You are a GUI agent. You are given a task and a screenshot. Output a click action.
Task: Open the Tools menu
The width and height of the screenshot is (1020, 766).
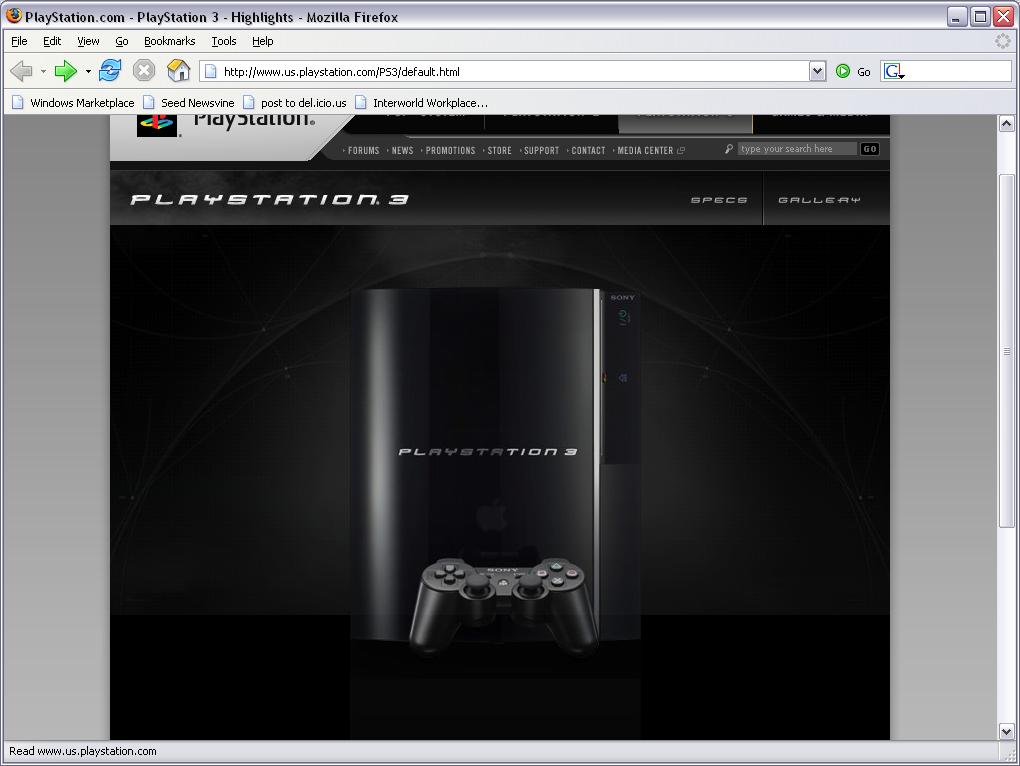(223, 41)
